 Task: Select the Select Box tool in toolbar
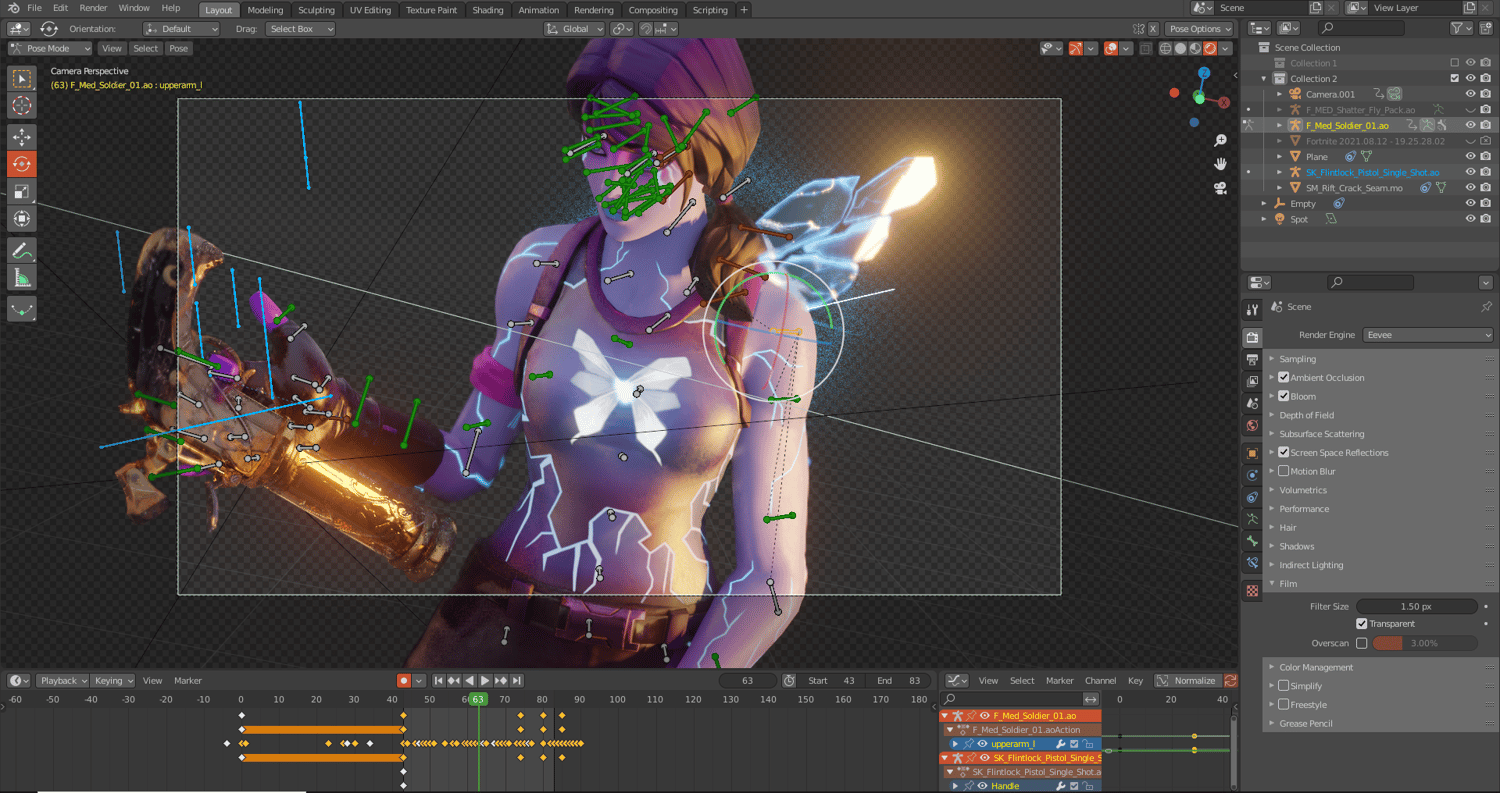click(x=22, y=78)
